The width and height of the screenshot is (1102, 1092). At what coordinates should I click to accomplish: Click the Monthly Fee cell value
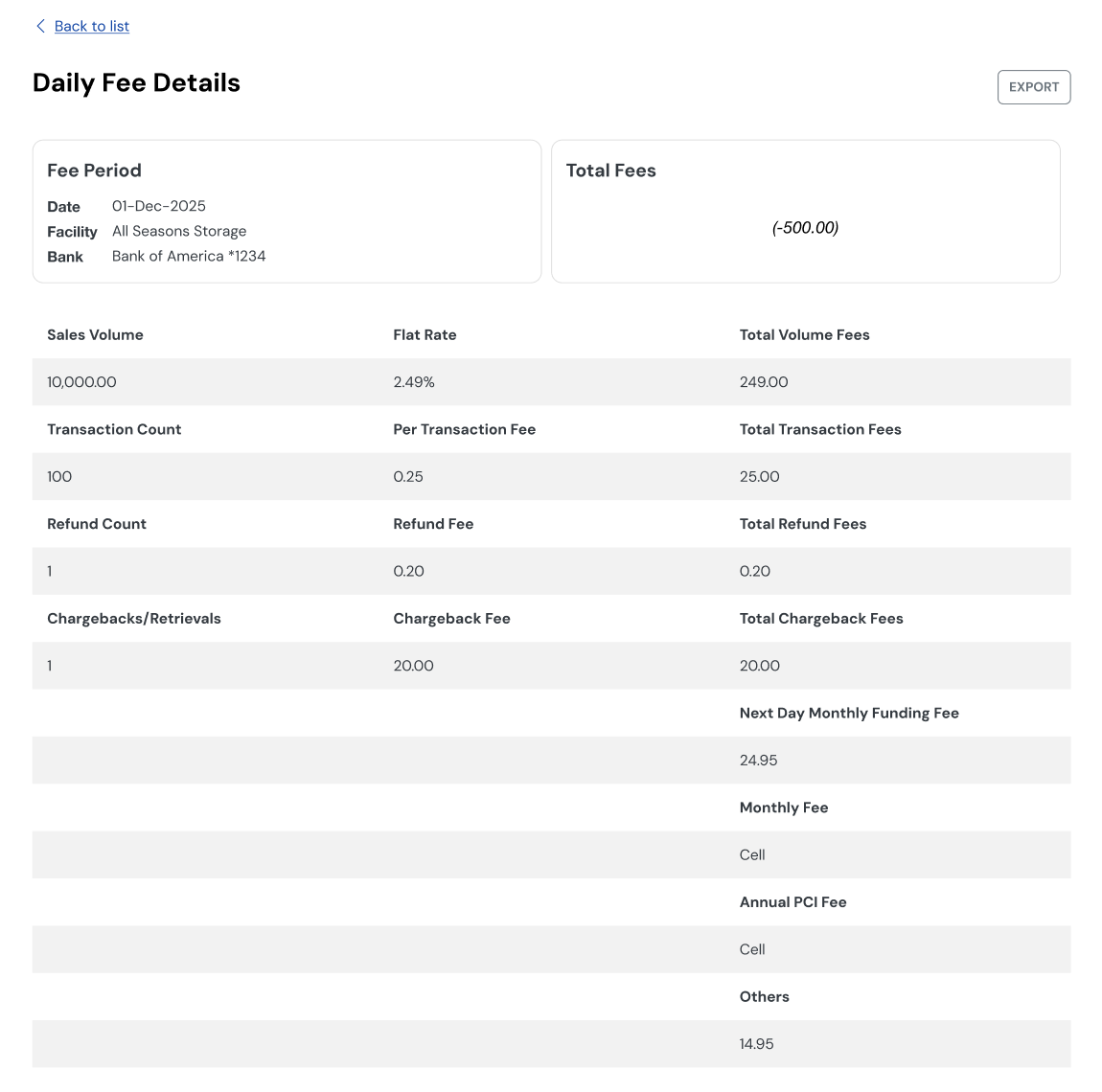[752, 855]
